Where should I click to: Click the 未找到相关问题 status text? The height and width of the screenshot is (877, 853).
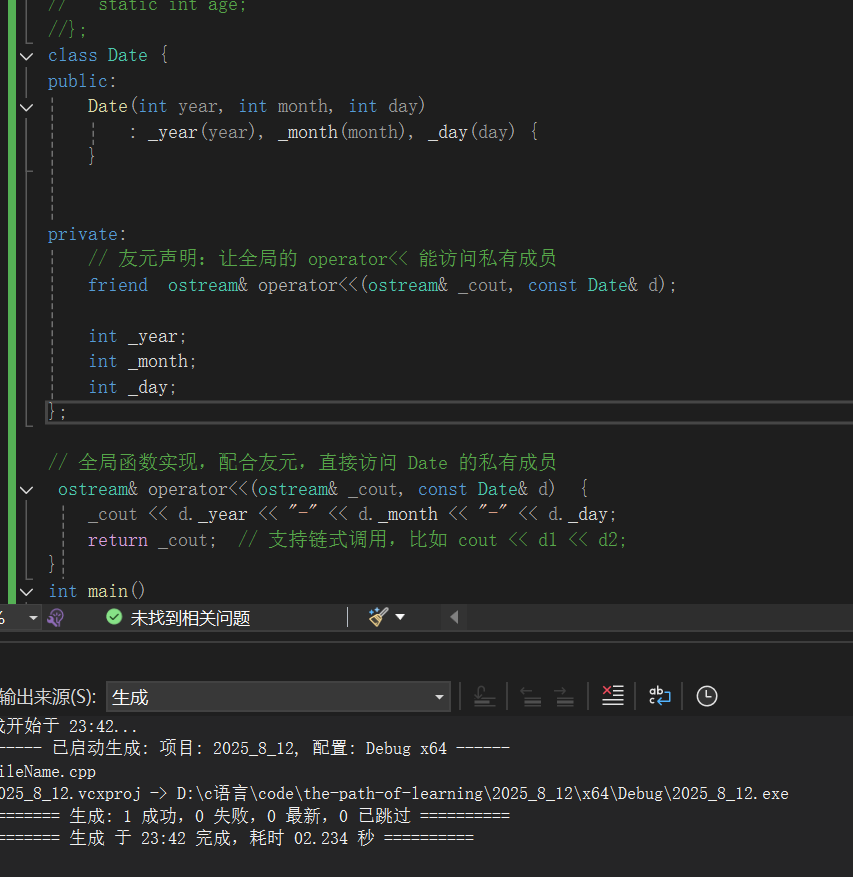pyautogui.click(x=190, y=618)
